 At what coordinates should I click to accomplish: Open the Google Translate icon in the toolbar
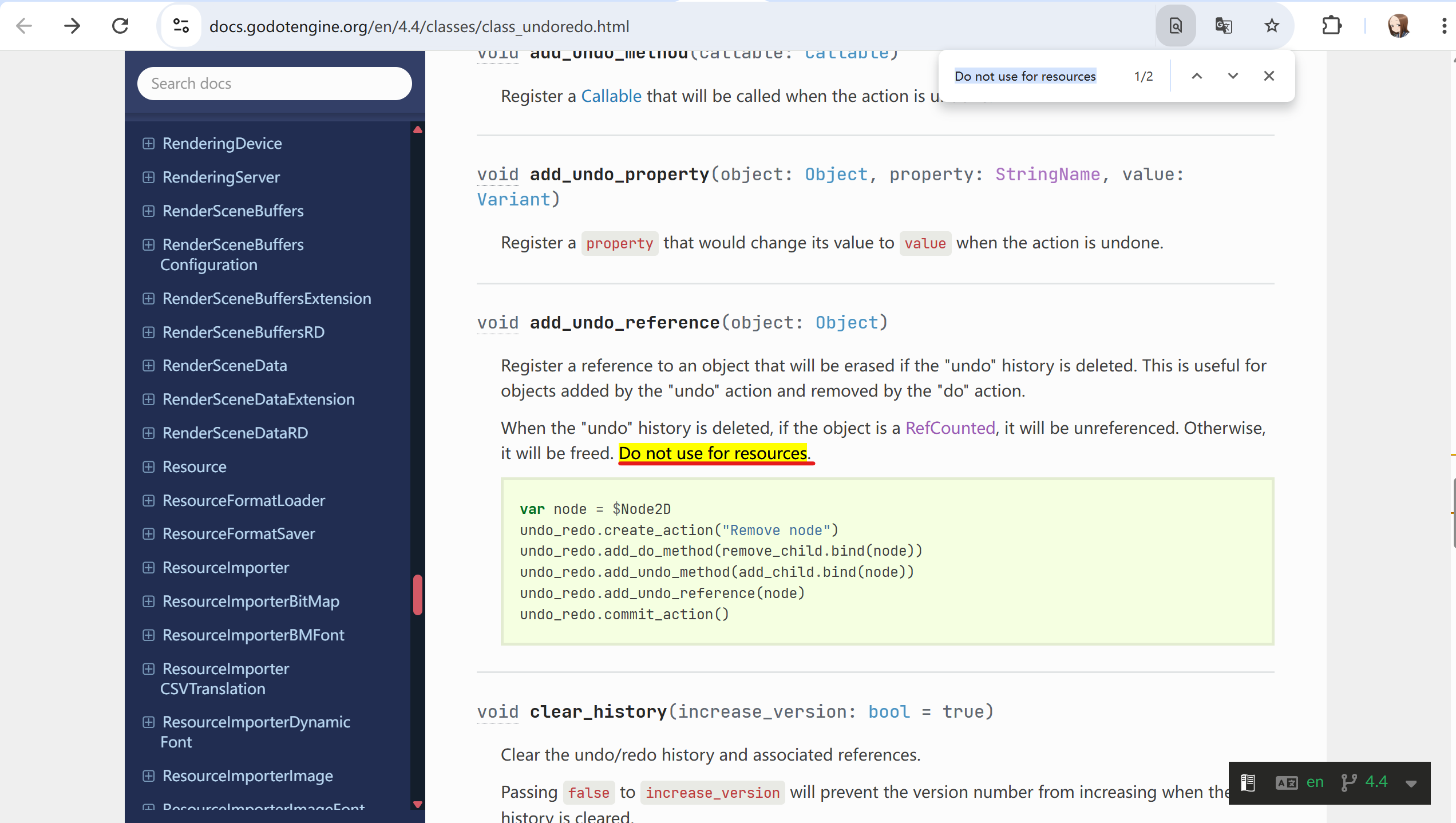[x=1224, y=25]
